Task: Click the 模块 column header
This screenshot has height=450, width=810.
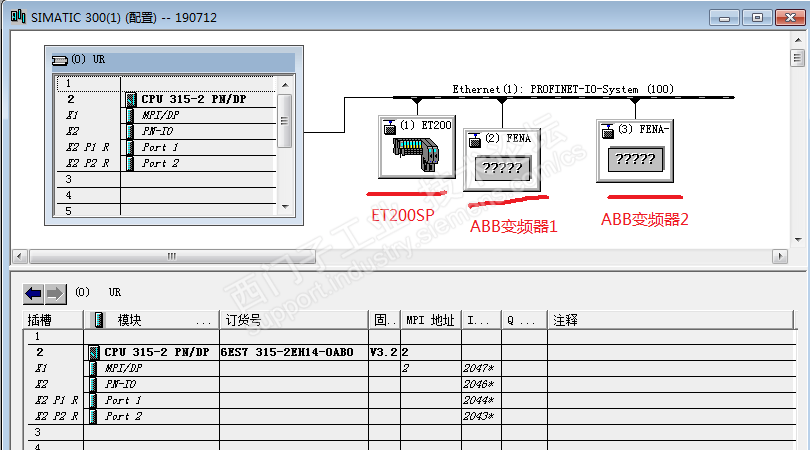Action: [x=152, y=320]
